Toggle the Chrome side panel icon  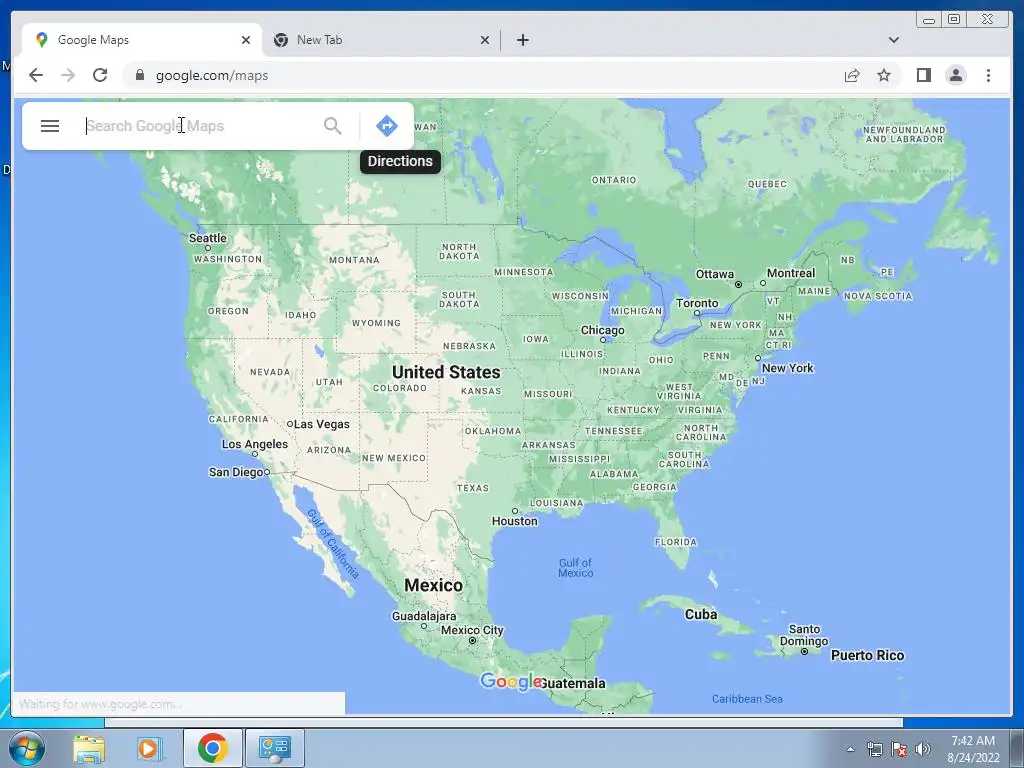[923, 75]
